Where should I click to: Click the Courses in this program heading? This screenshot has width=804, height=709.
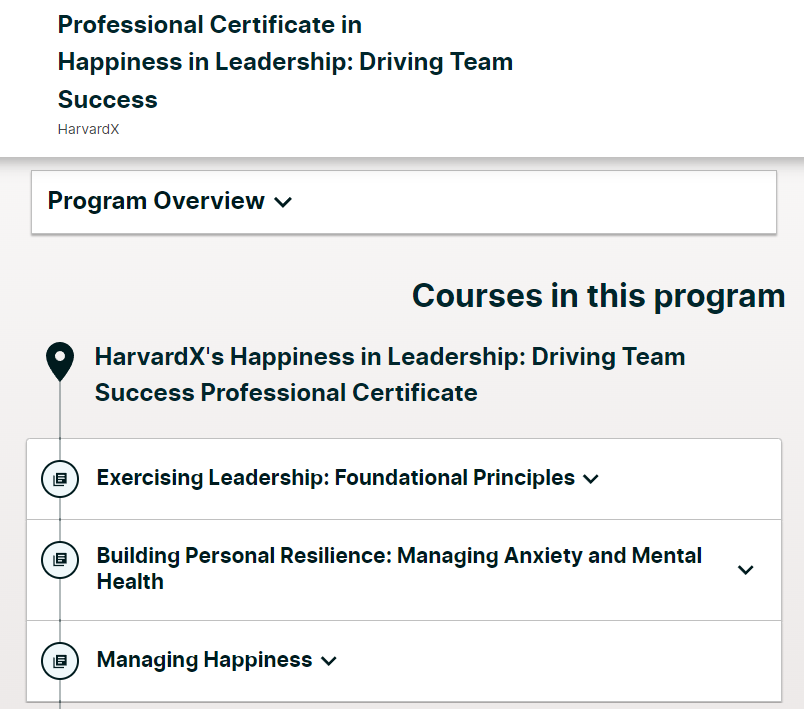tap(597, 295)
